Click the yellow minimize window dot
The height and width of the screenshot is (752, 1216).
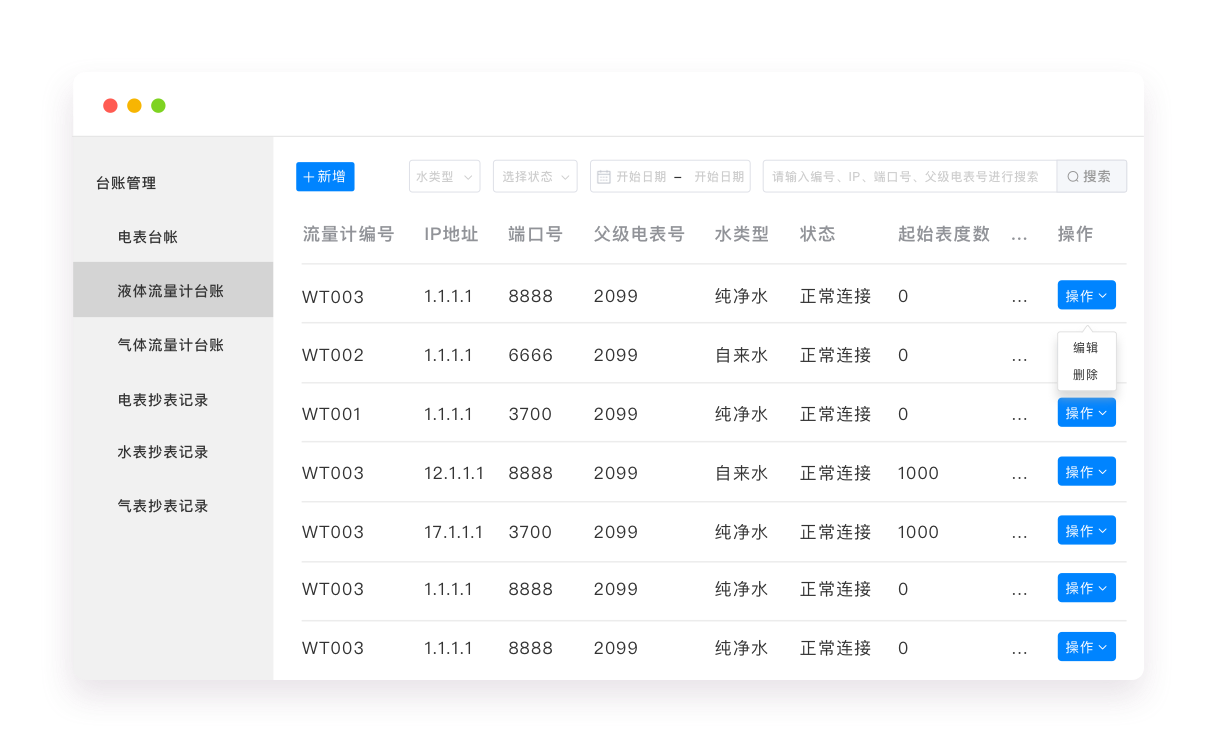click(x=134, y=106)
